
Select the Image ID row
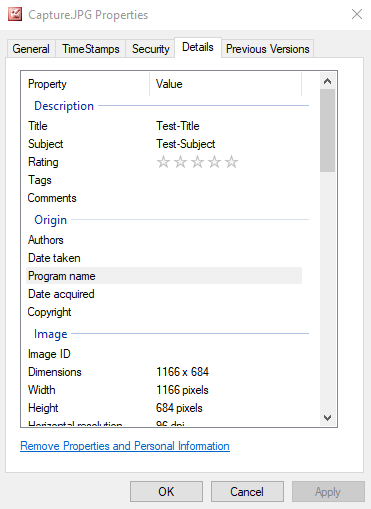click(x=164, y=354)
